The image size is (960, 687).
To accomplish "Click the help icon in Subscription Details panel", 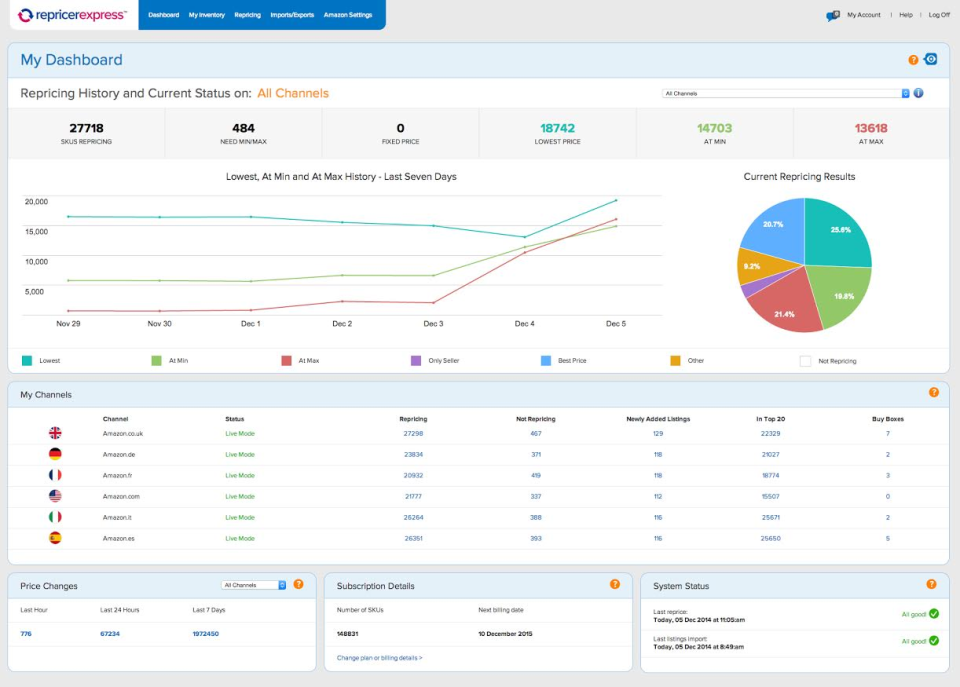I will click(x=615, y=584).
